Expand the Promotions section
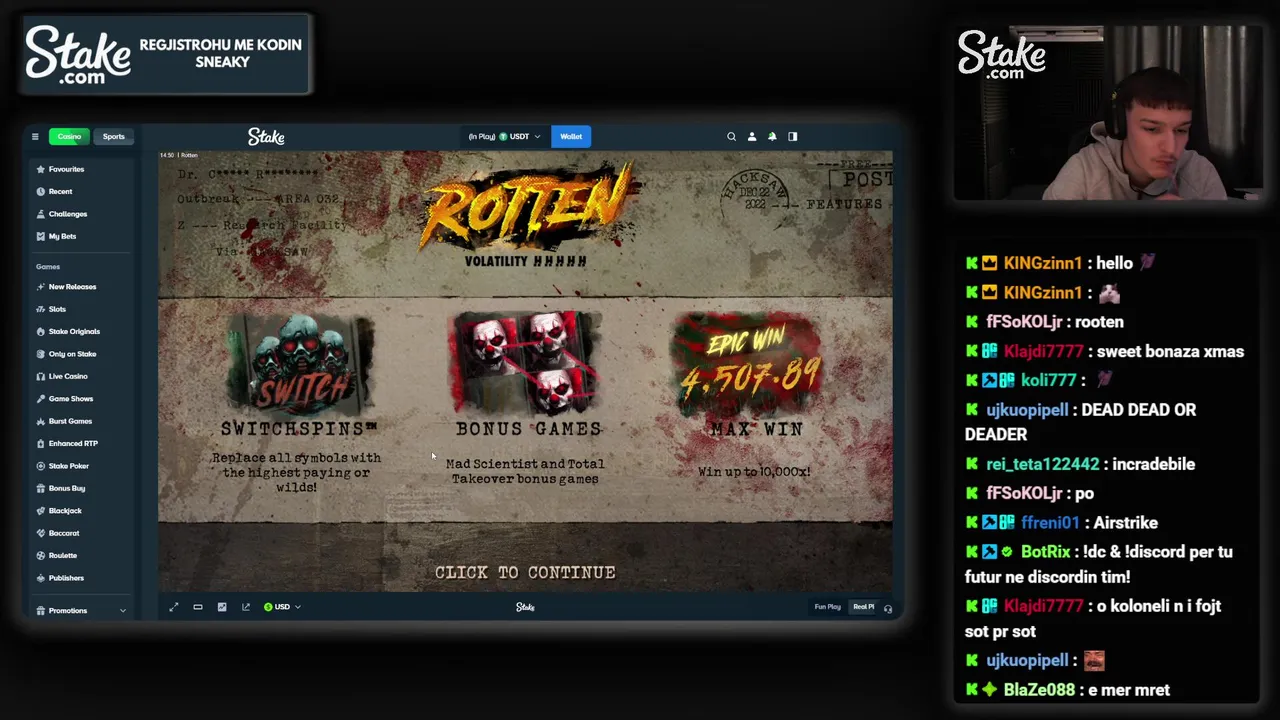1280x720 pixels. click(80, 610)
